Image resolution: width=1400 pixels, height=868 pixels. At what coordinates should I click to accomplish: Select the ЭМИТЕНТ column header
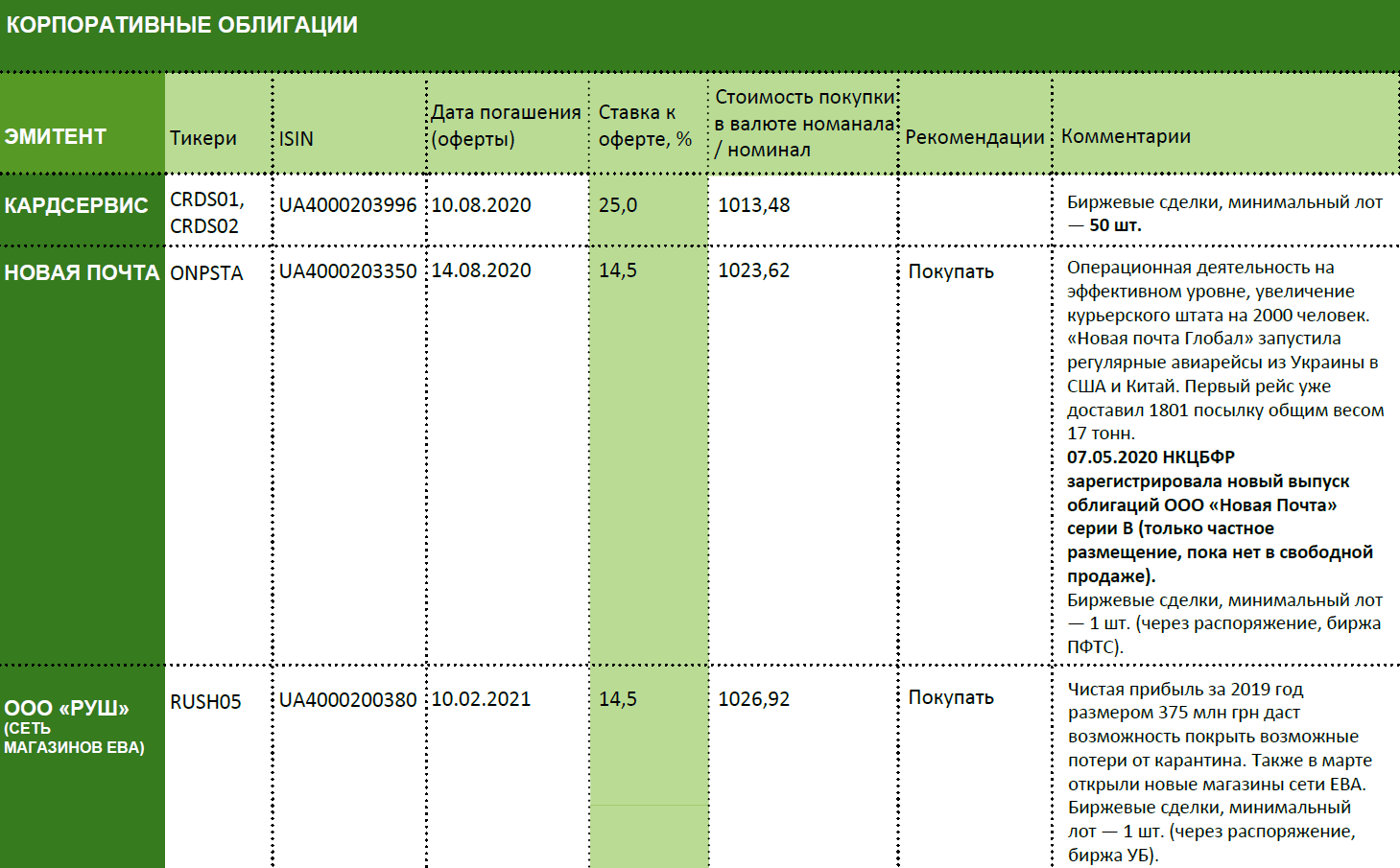click(x=55, y=136)
